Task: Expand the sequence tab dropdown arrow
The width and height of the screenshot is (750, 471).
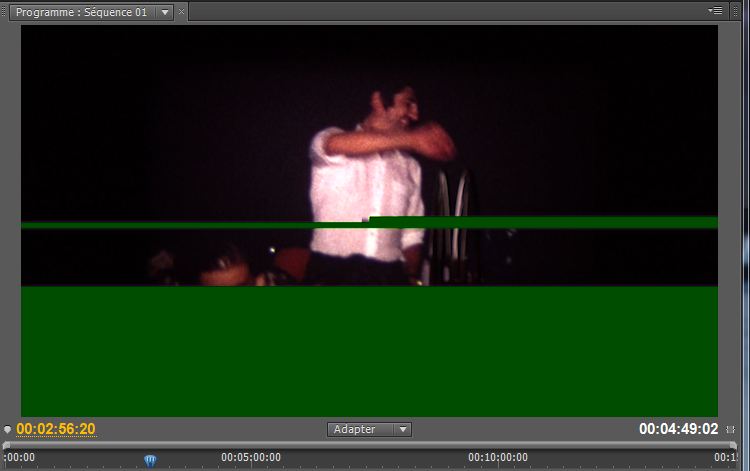Action: (x=165, y=12)
